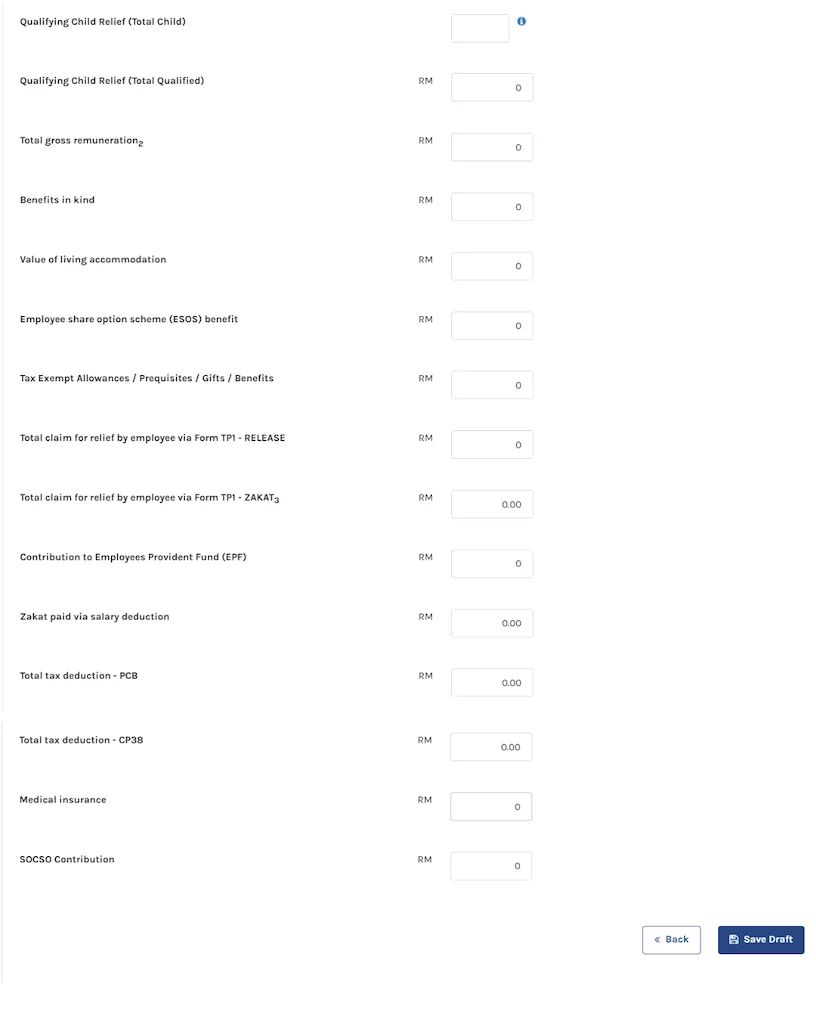Viewport: 816px width, 1014px height.
Task: Click the Zakat paid via salary deduction field
Action: coord(491,623)
